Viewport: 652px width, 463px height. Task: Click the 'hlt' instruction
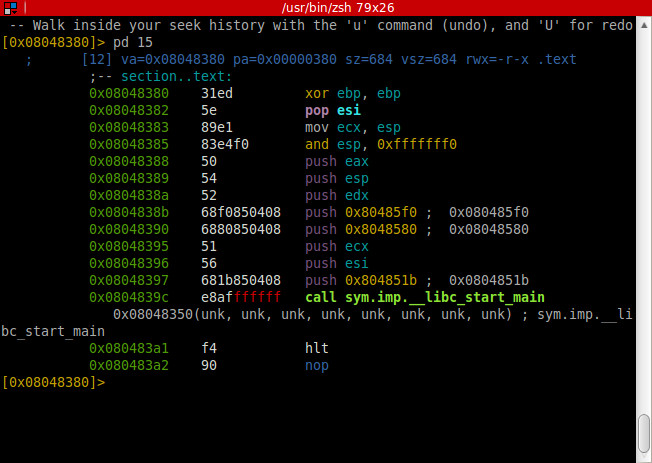317,349
